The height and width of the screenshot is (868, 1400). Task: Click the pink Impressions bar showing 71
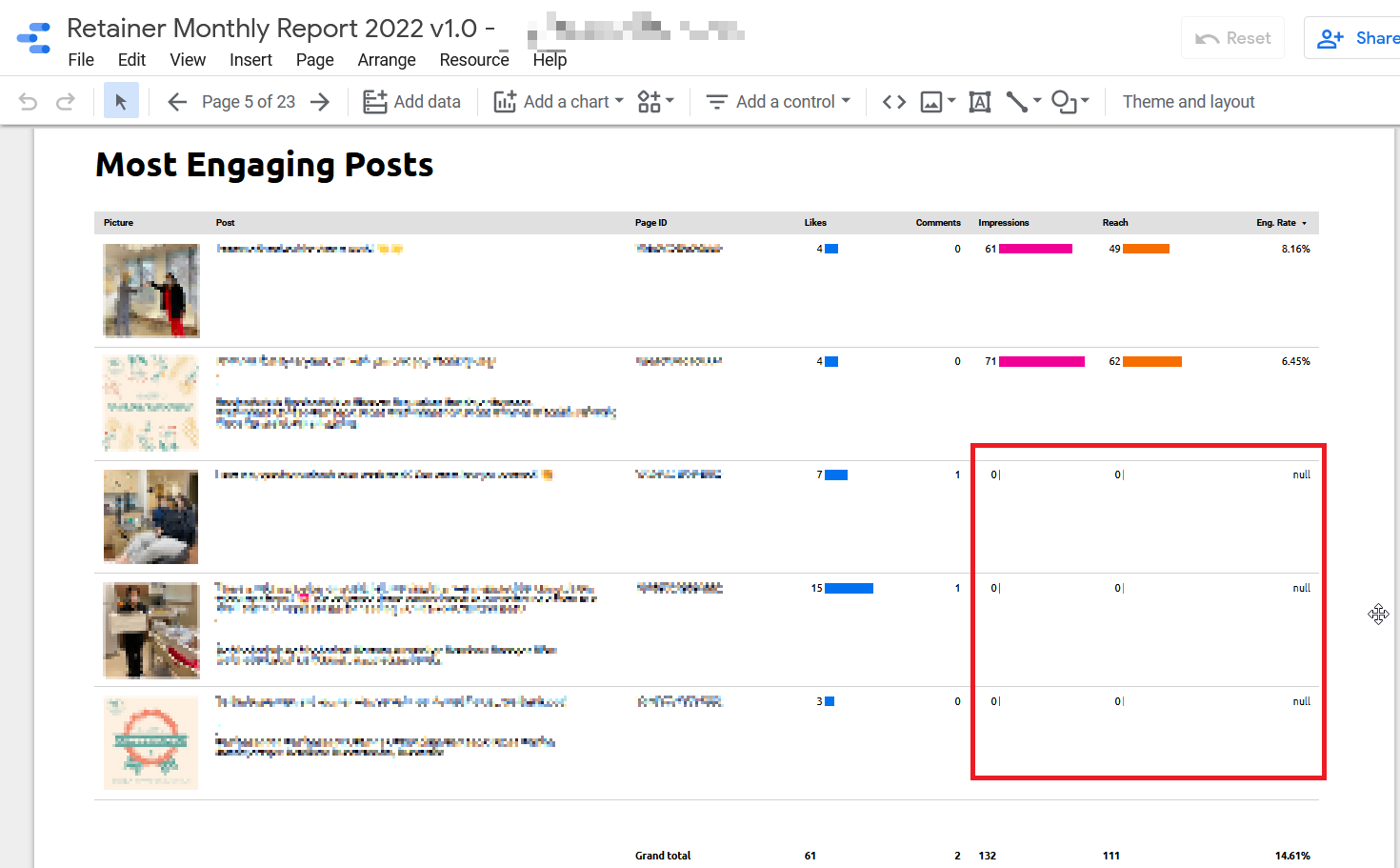(x=1041, y=362)
